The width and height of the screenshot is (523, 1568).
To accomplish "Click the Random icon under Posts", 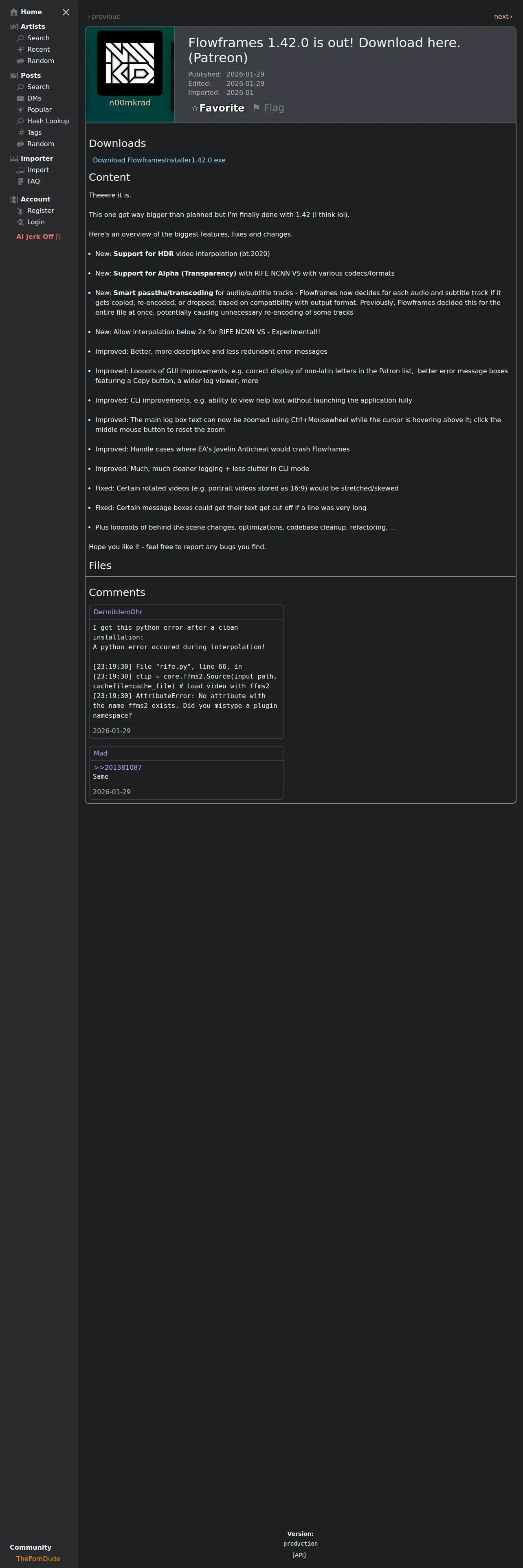I will point(21,144).
